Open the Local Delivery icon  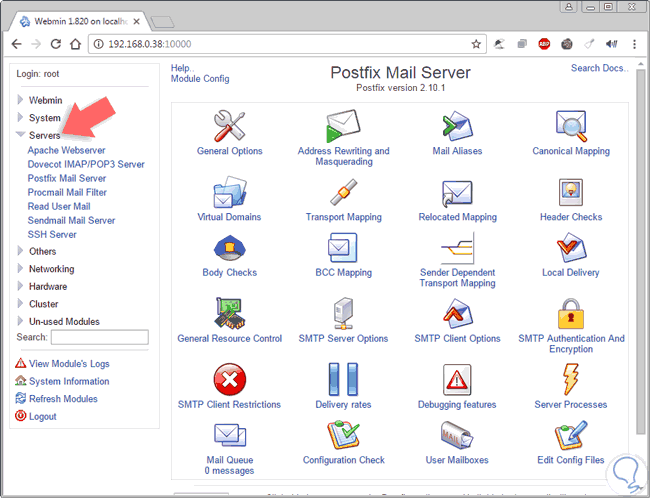coord(571,248)
